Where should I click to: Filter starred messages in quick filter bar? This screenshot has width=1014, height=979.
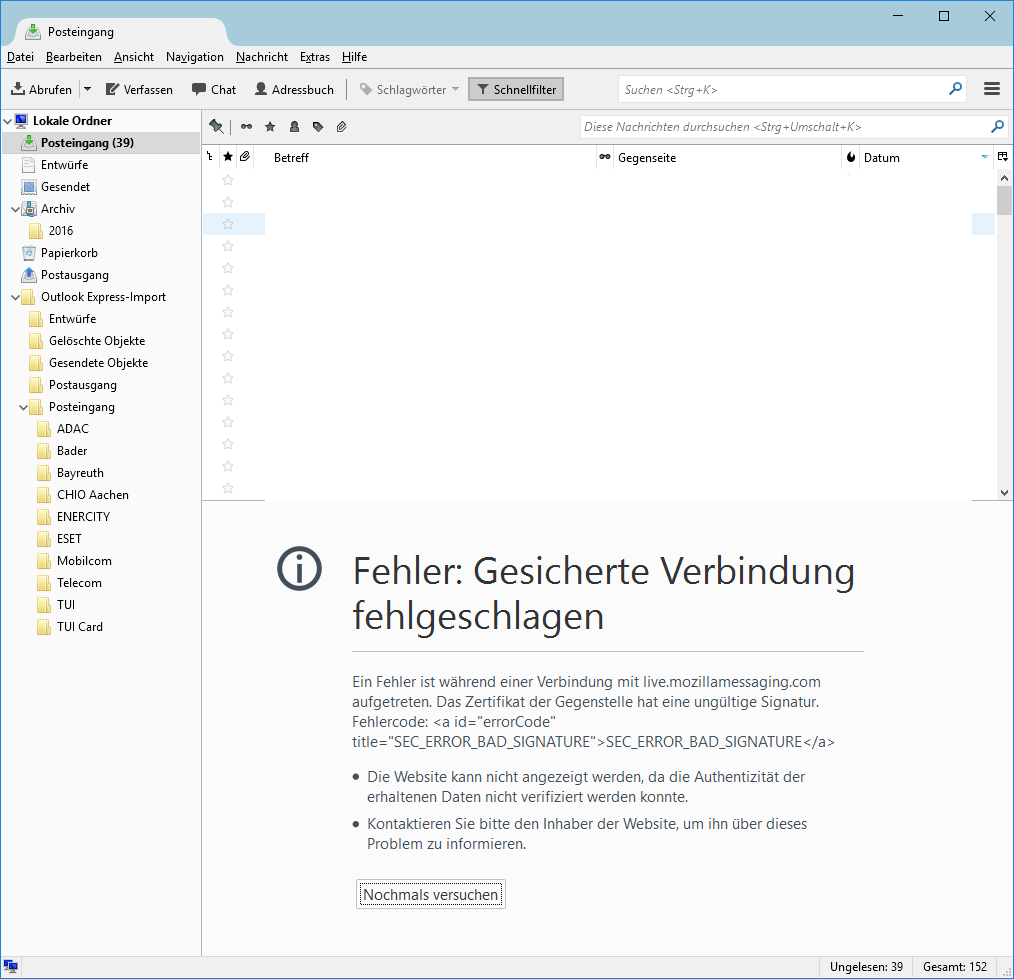click(270, 127)
